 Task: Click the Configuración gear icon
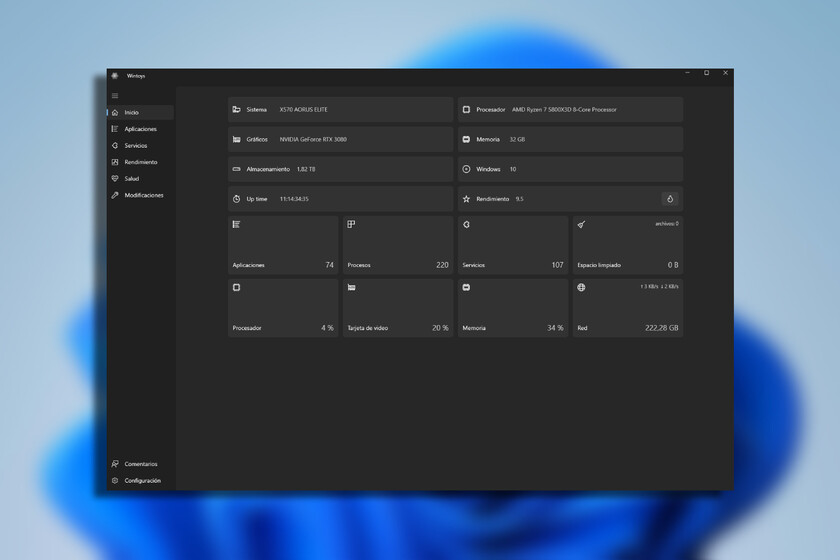(x=115, y=481)
